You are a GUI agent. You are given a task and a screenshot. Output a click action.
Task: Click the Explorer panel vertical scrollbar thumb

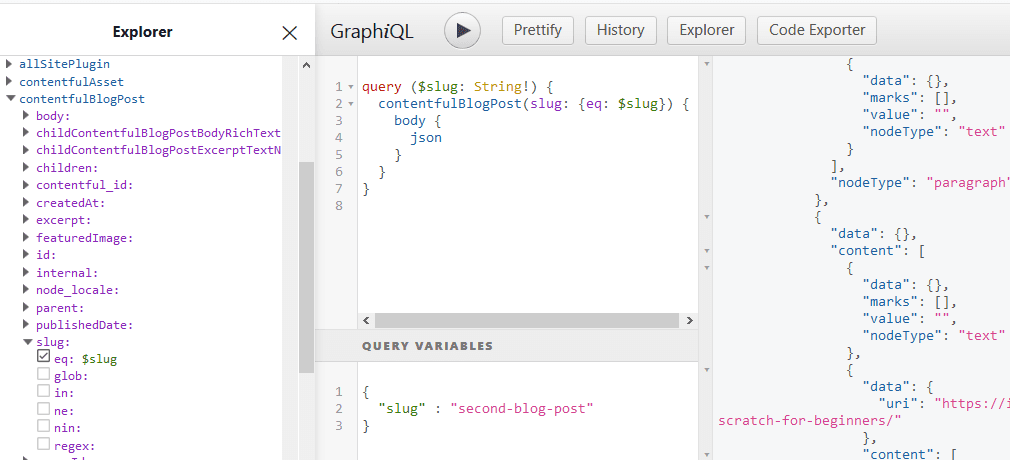click(307, 267)
